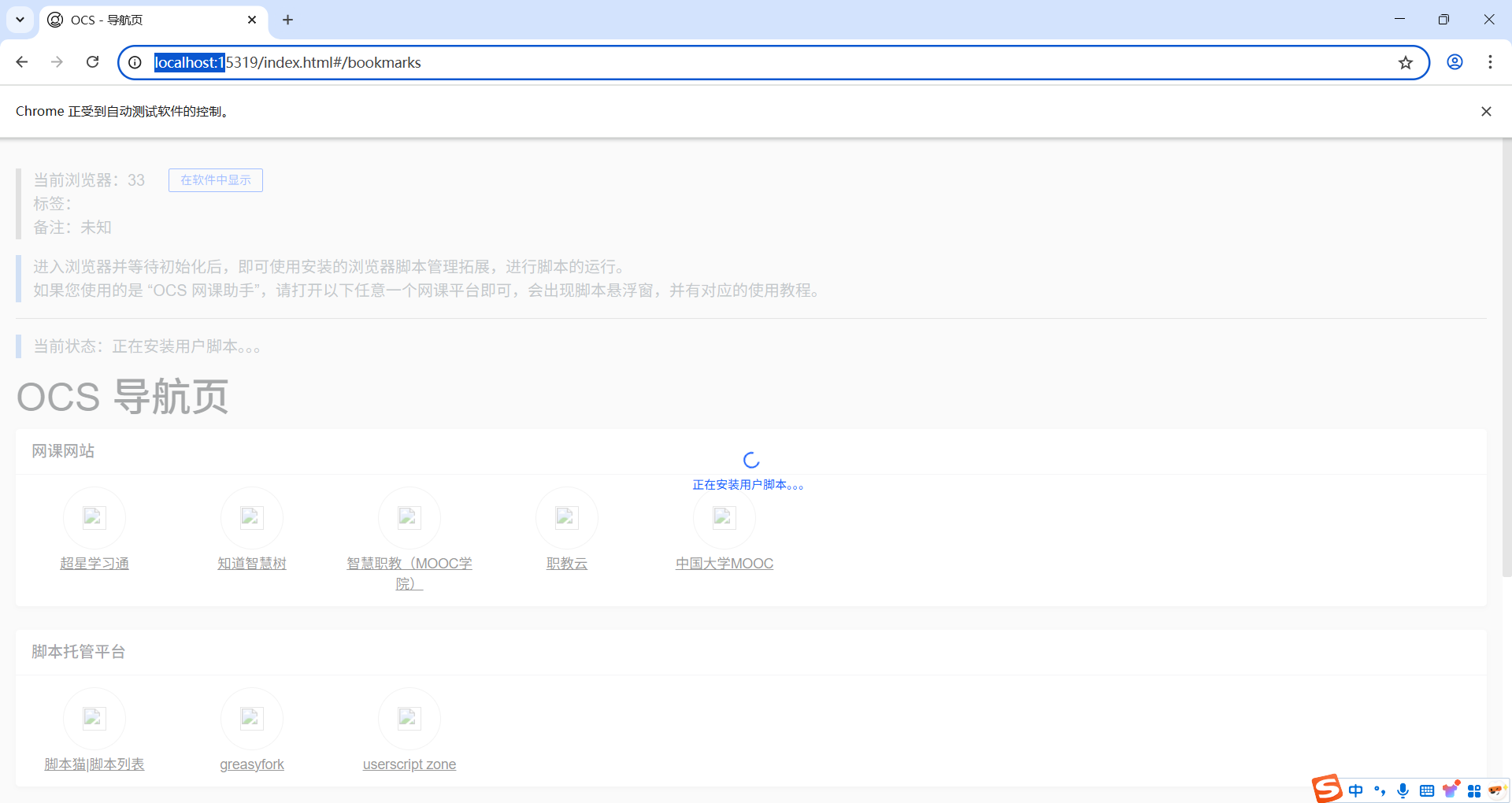
Task: Go back with the browser back arrow
Action: click(x=22, y=62)
